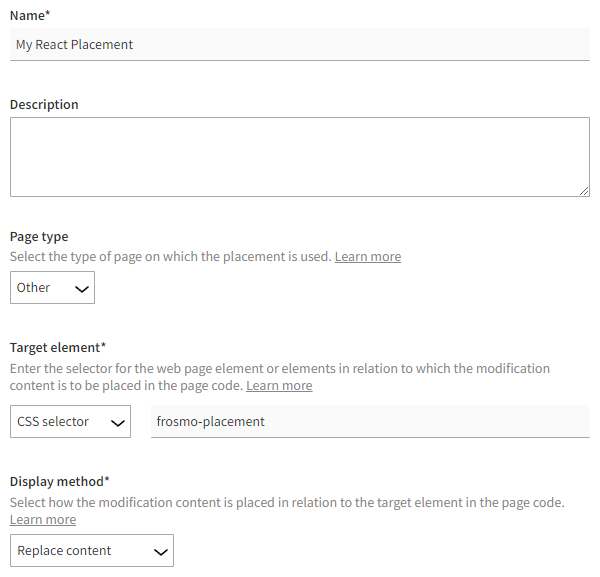Image resolution: width=600 pixels, height=577 pixels.
Task: Open Learn more link for Target element
Action: (279, 386)
